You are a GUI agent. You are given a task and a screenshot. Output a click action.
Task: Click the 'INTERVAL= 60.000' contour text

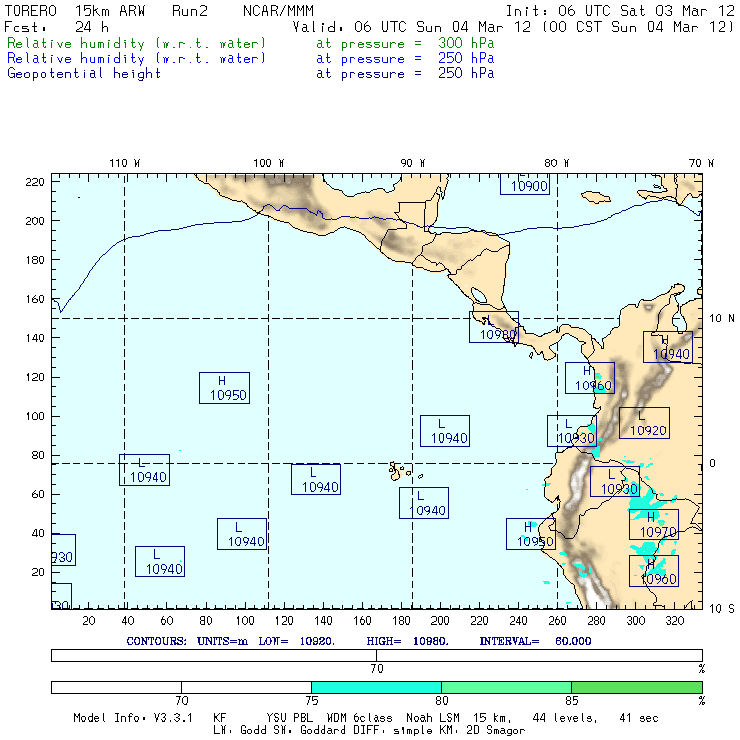click(535, 641)
